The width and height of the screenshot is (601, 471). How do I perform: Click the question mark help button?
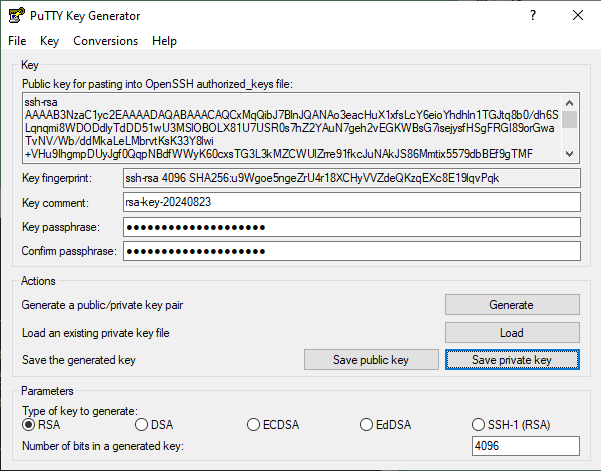[x=533, y=15]
